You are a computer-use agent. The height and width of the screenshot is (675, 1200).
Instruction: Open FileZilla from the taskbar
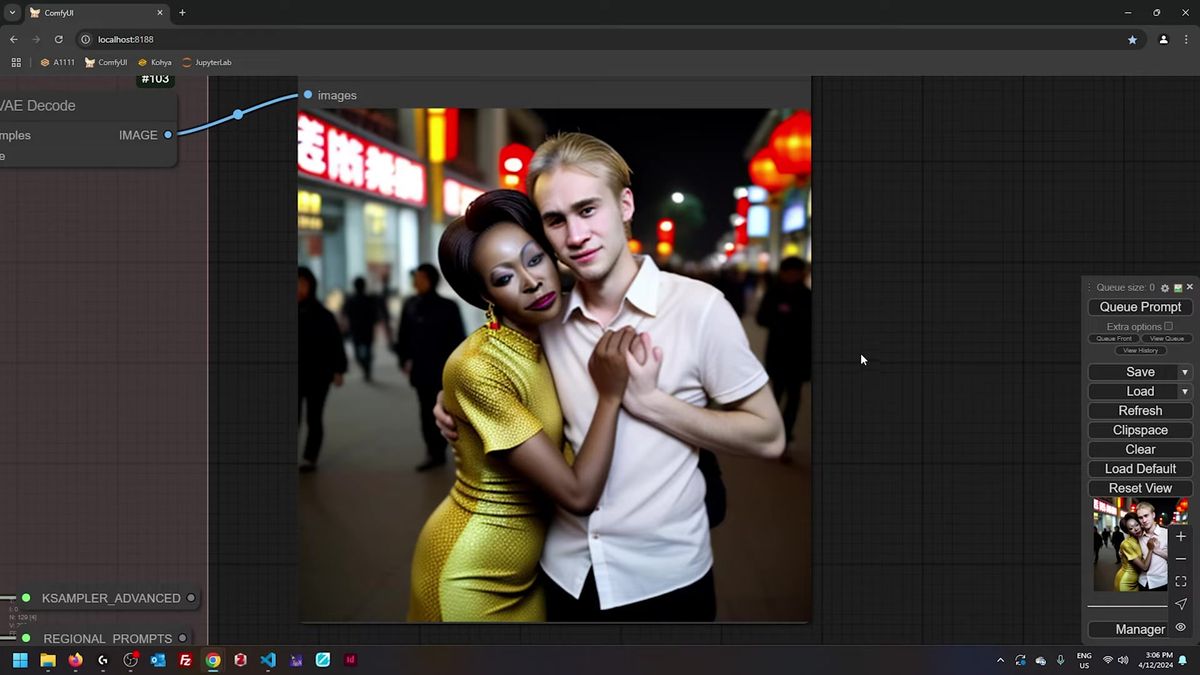point(185,660)
